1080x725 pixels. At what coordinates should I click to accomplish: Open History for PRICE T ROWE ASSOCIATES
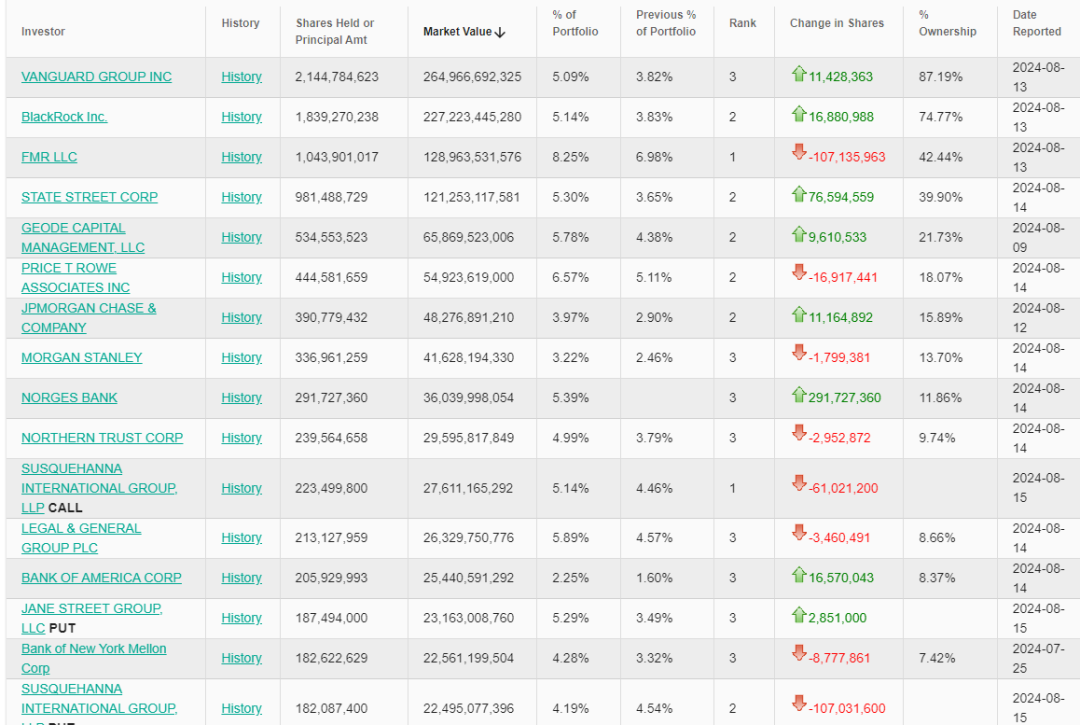241,277
